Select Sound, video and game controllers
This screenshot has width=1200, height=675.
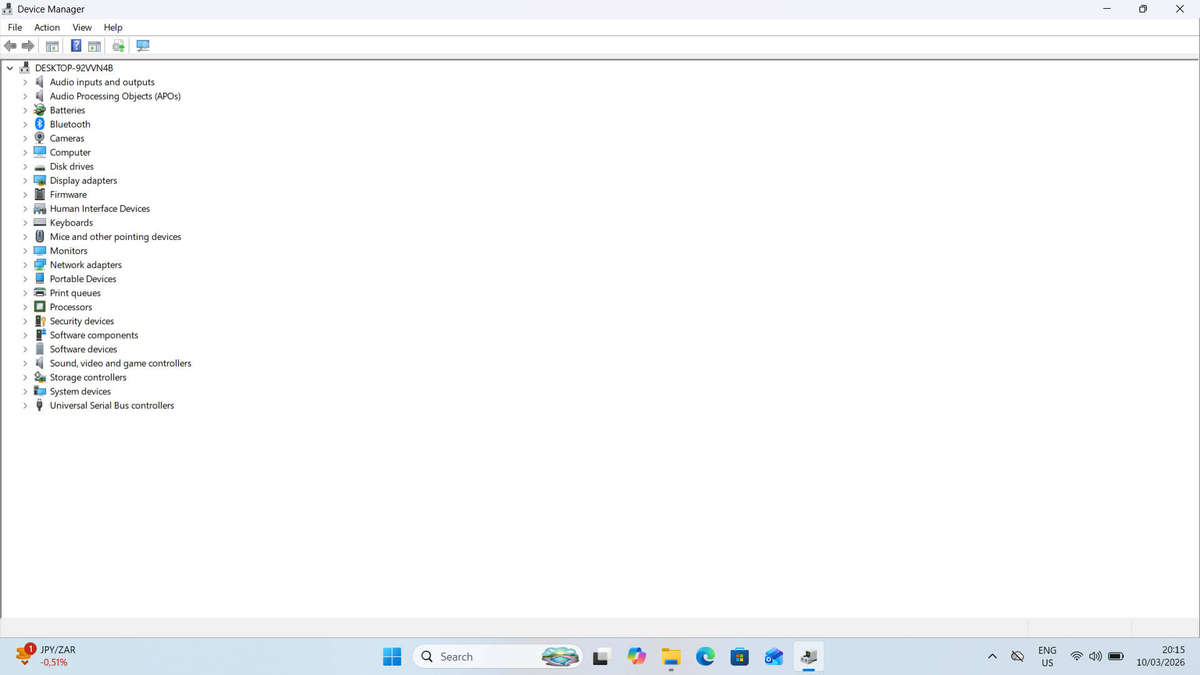tap(120, 363)
